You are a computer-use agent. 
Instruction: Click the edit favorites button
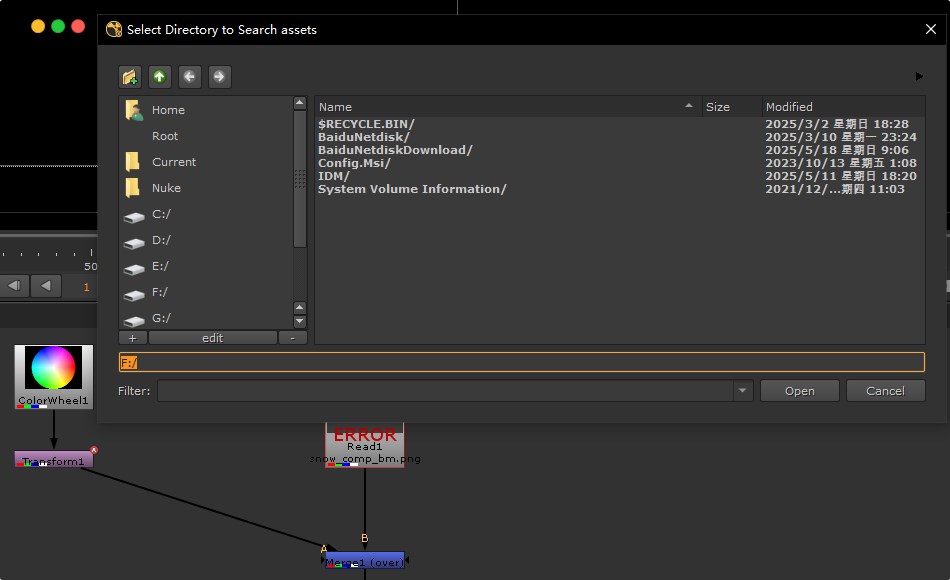pyautogui.click(x=212, y=338)
